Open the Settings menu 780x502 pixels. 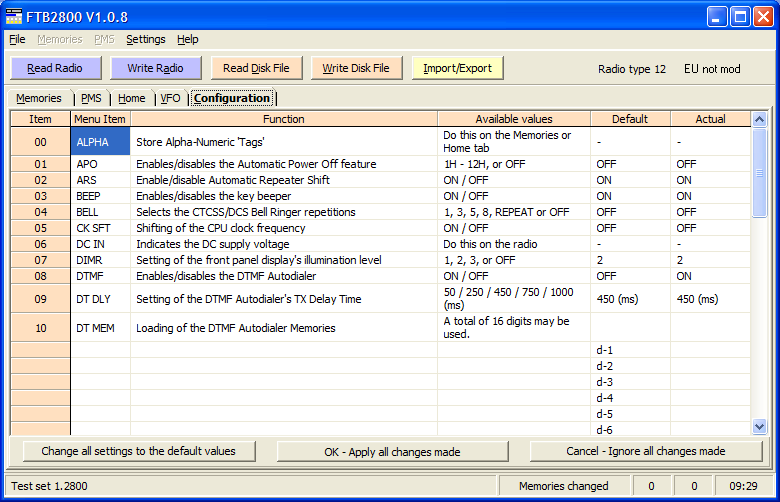(146, 39)
